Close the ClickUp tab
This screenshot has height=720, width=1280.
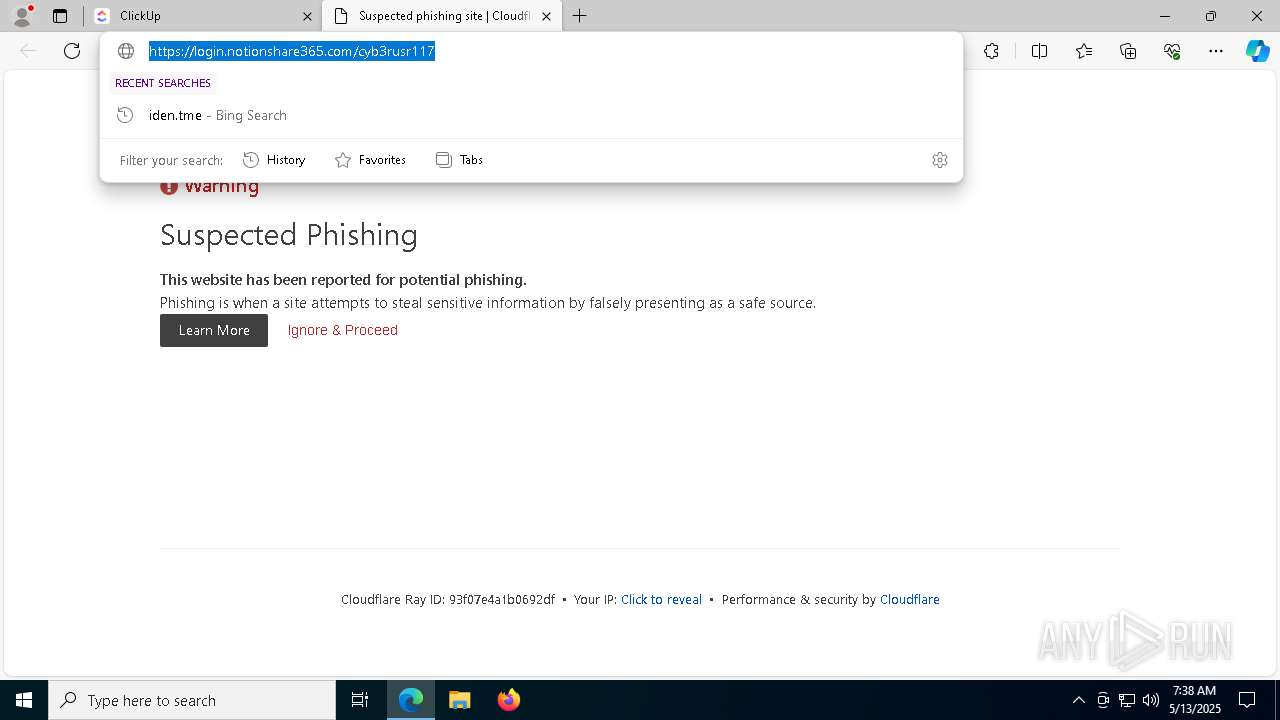pos(307,16)
